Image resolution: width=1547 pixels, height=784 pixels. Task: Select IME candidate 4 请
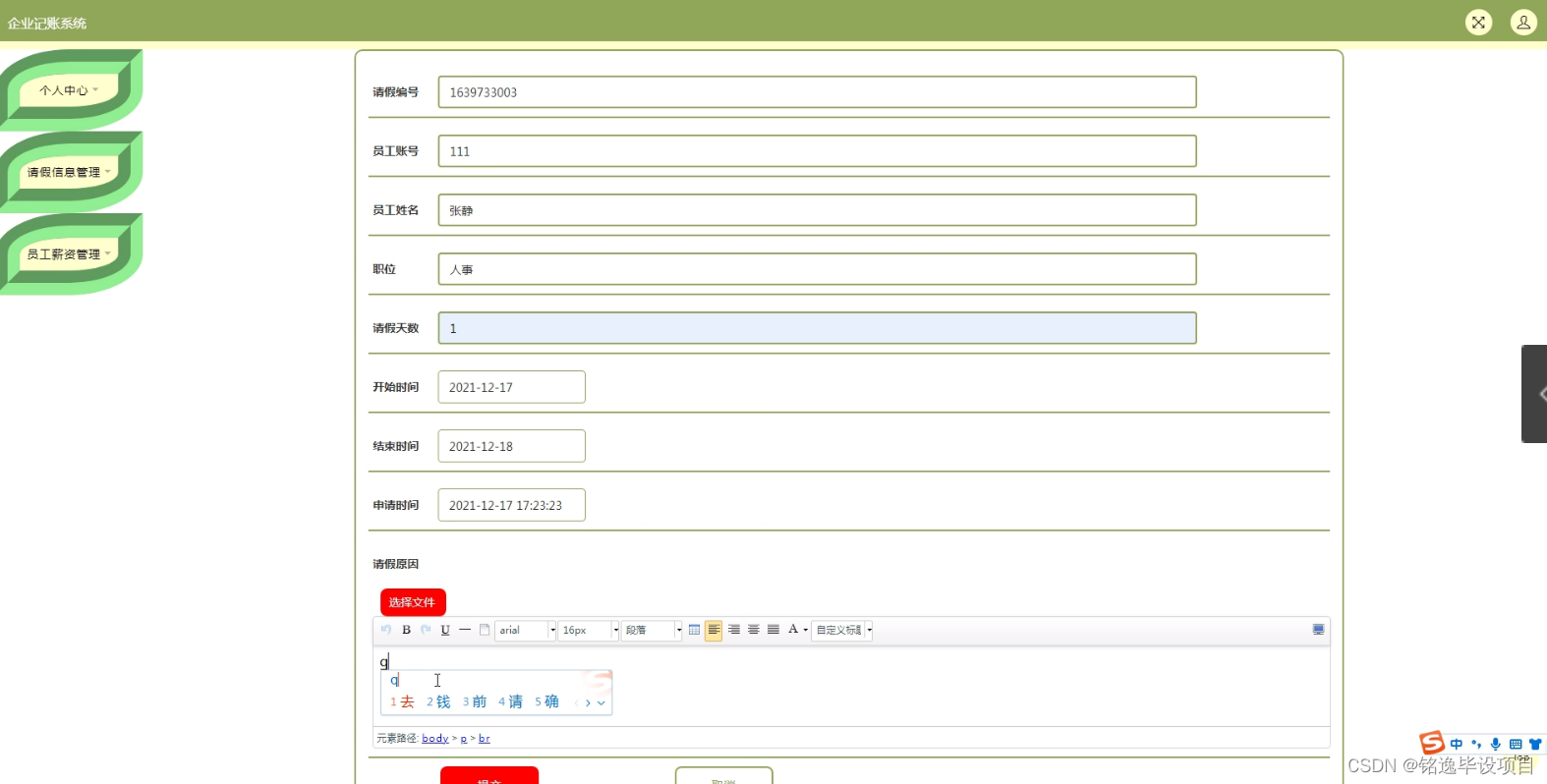[511, 701]
